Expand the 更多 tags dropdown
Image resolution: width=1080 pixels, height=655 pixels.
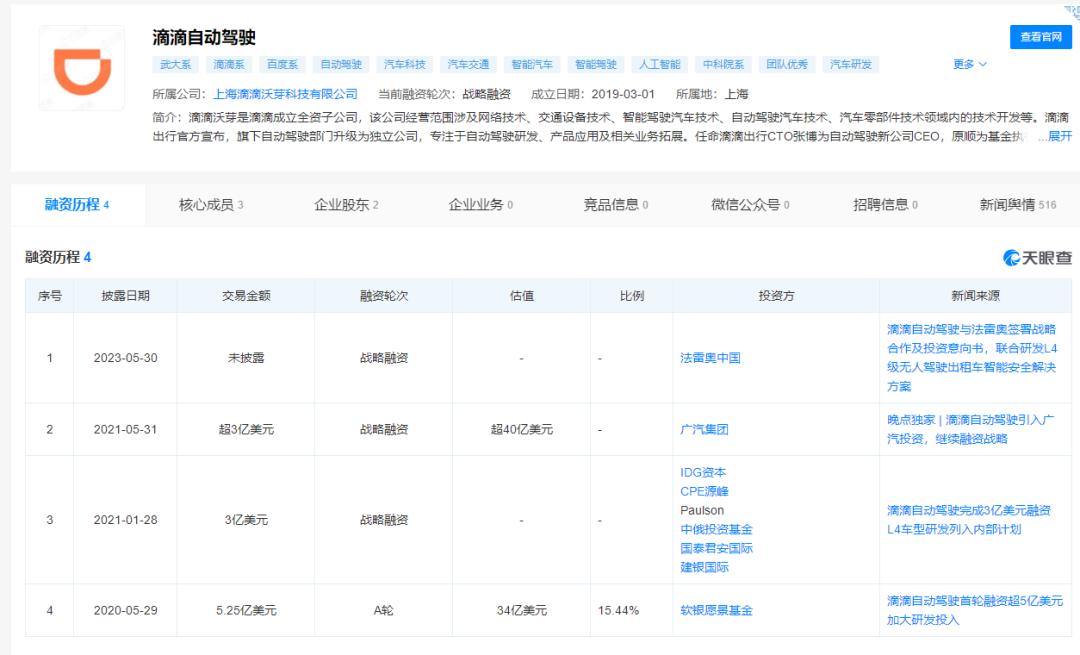(x=969, y=64)
